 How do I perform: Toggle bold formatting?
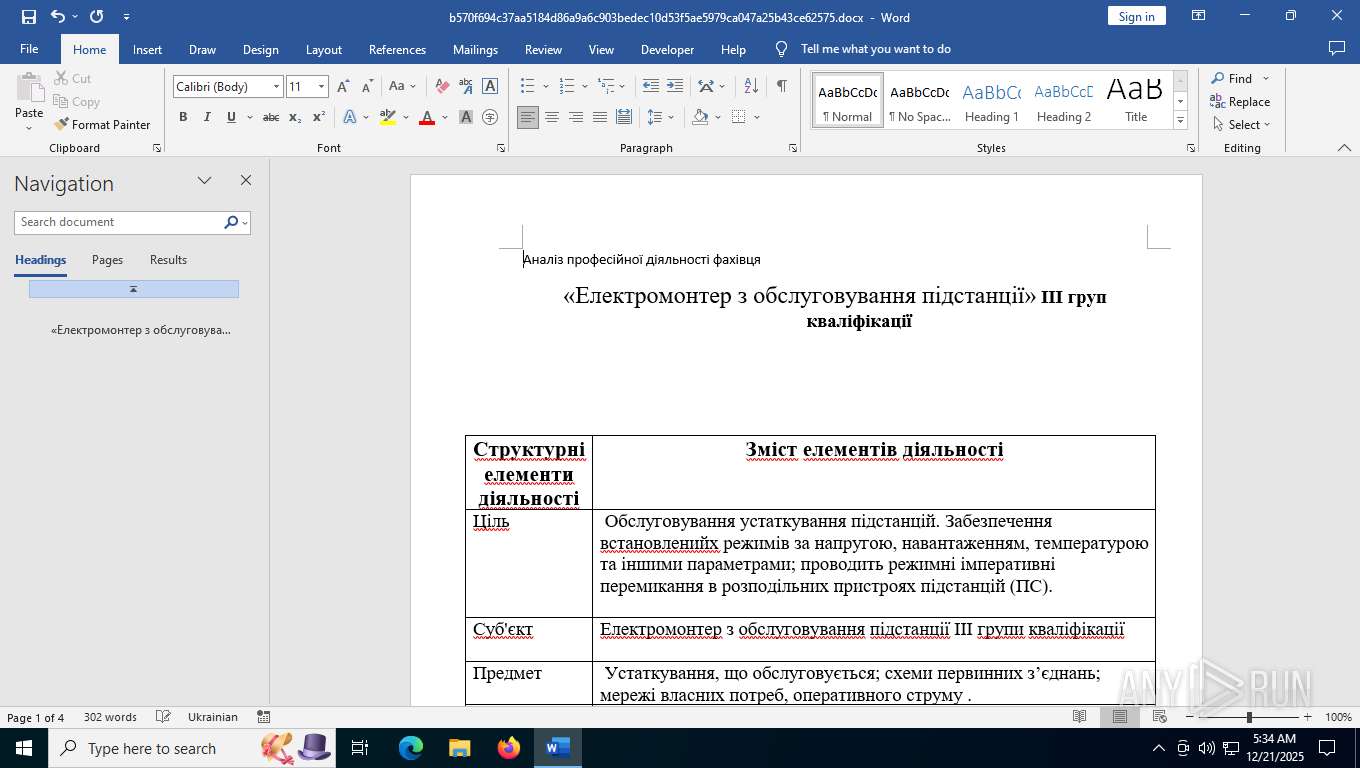coord(183,118)
